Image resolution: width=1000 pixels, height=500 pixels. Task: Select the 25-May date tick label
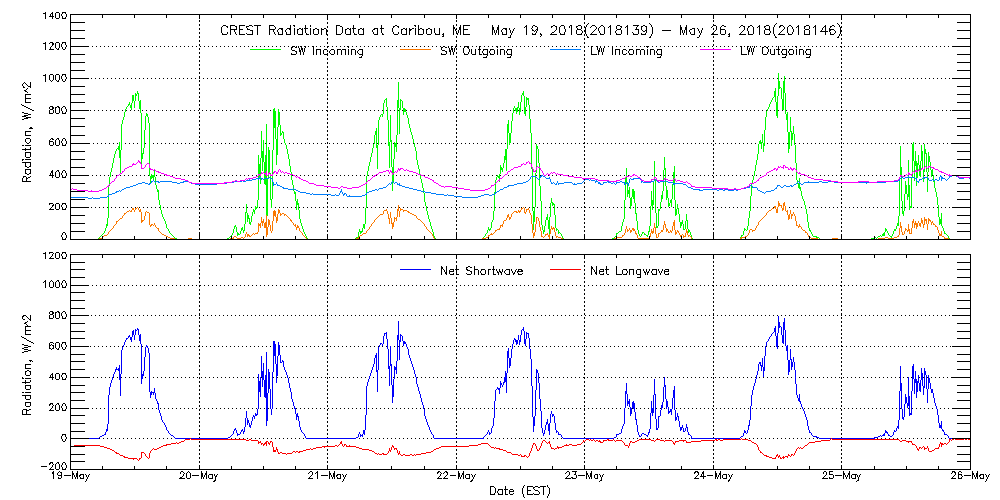(841, 476)
